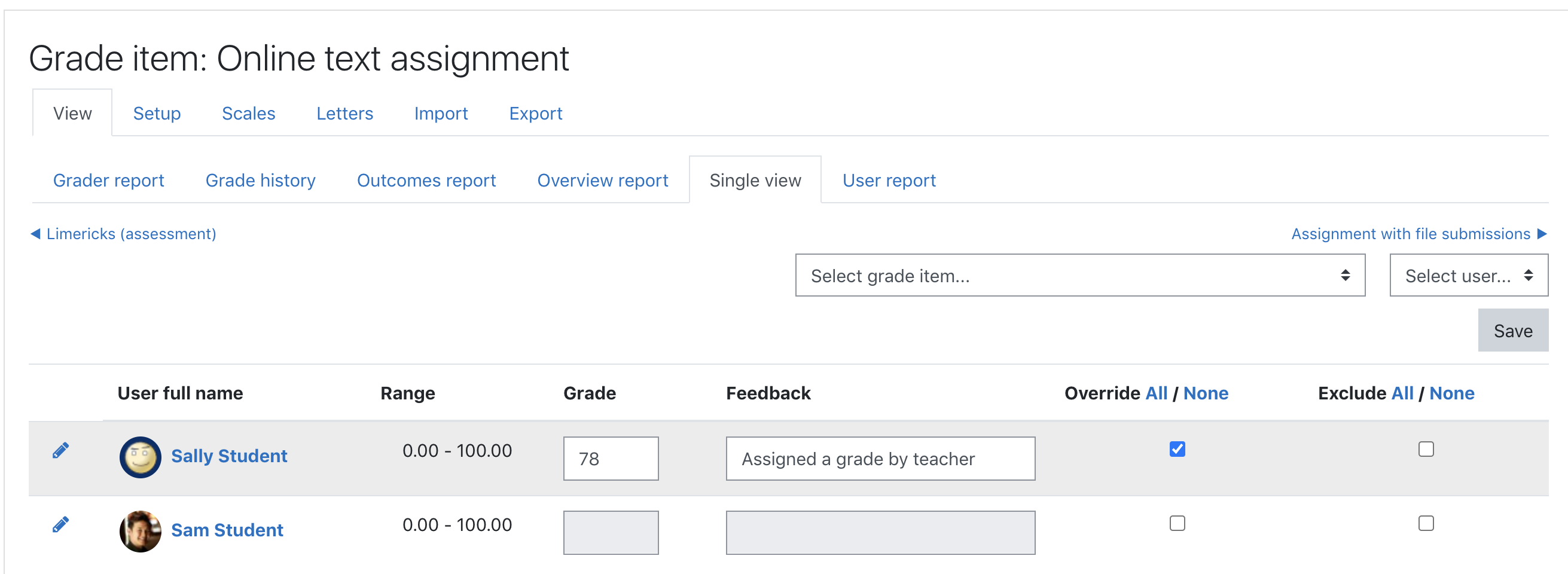Screen dimensions: 1568x574
Task: Click the Override None link
Action: point(1205,393)
